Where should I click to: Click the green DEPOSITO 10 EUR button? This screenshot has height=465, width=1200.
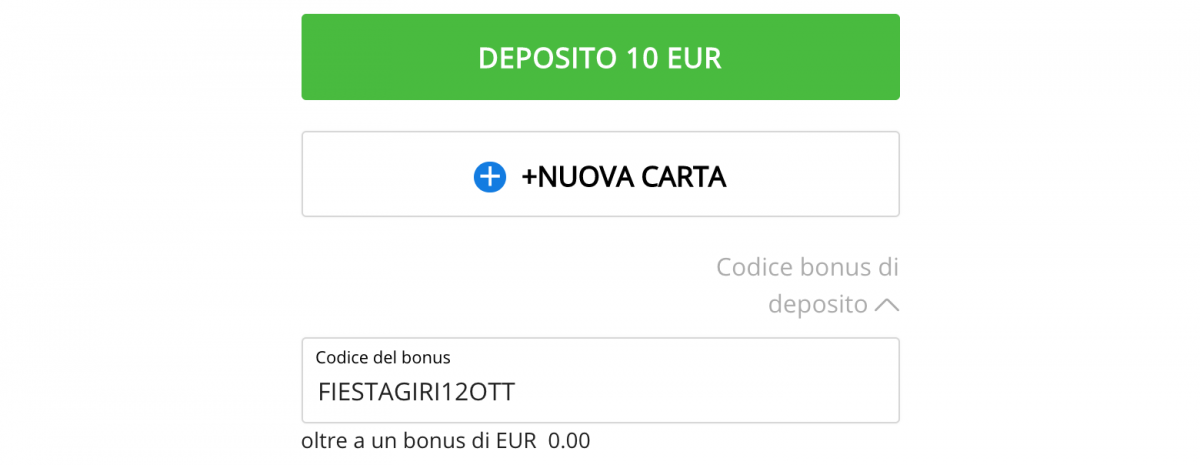coord(600,57)
